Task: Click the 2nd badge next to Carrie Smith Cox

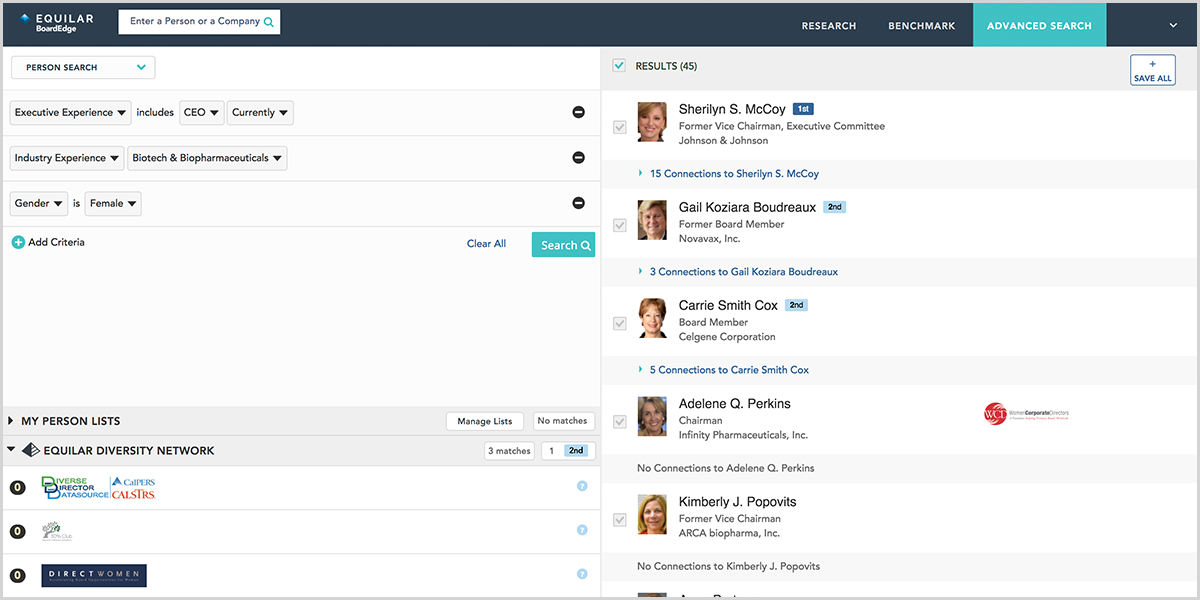Action: 796,305
